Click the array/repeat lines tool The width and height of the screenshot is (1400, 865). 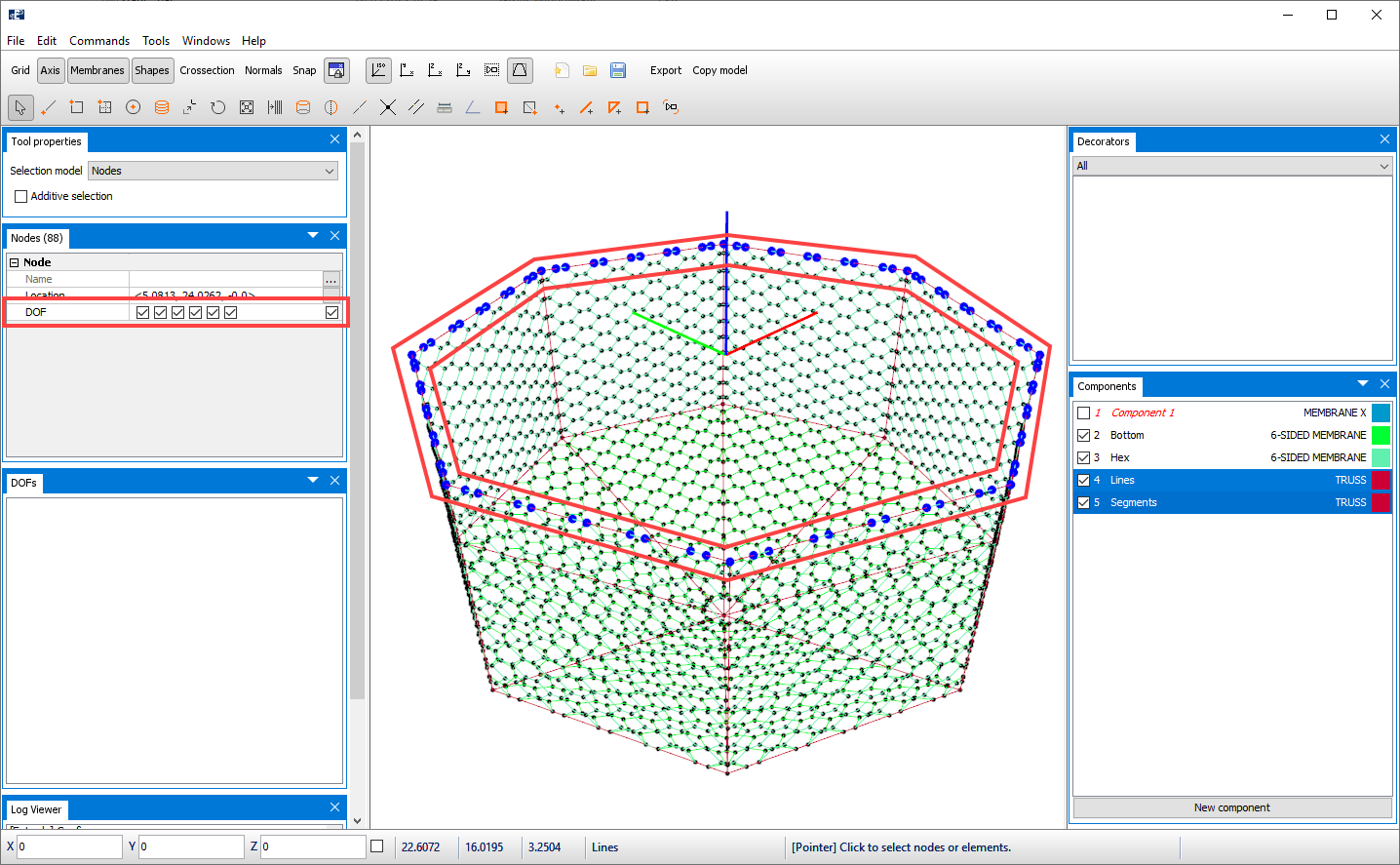pyautogui.click(x=275, y=107)
